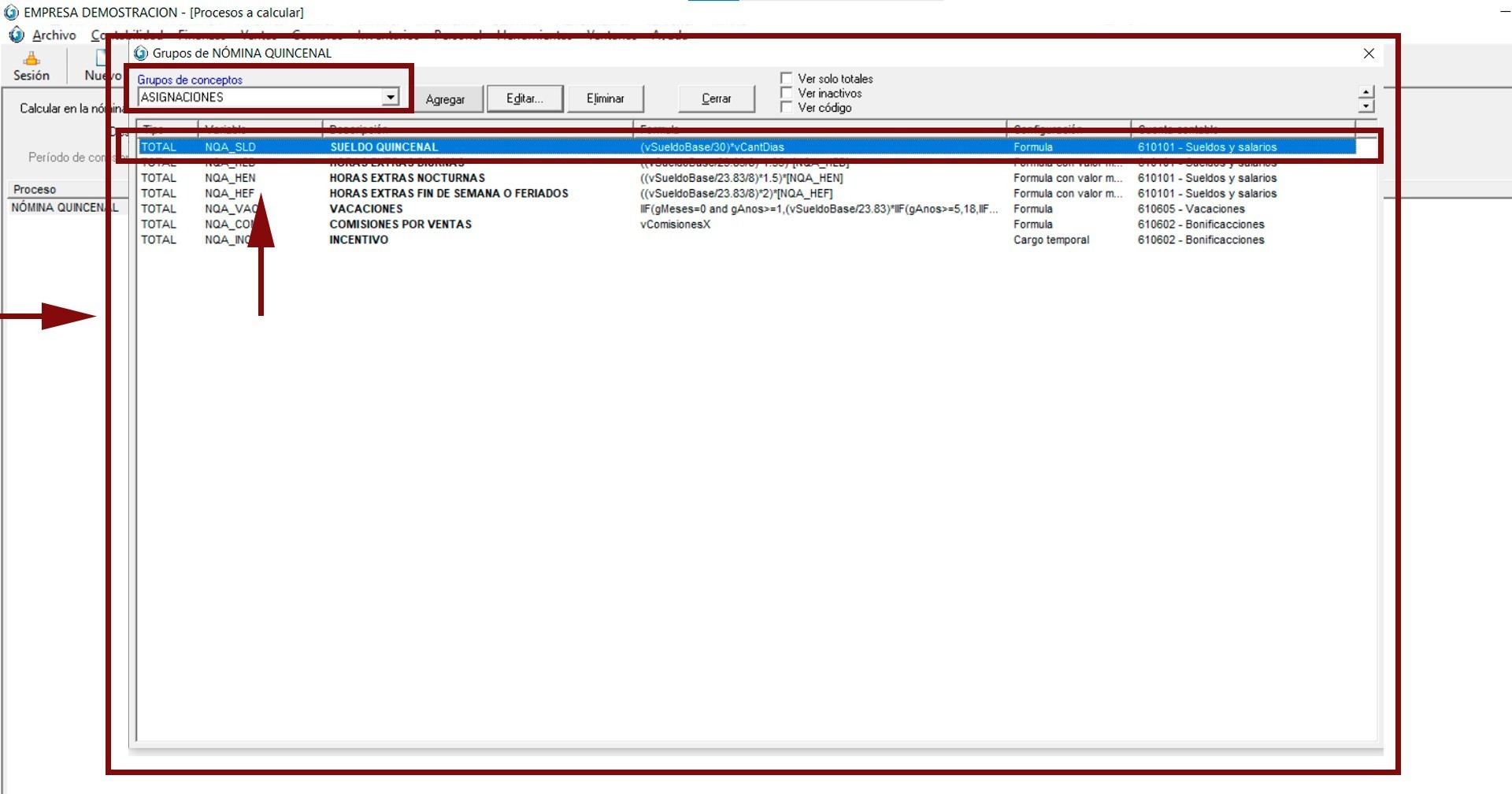Click the Nuevo document icon
The image size is (1512, 794).
(101, 58)
